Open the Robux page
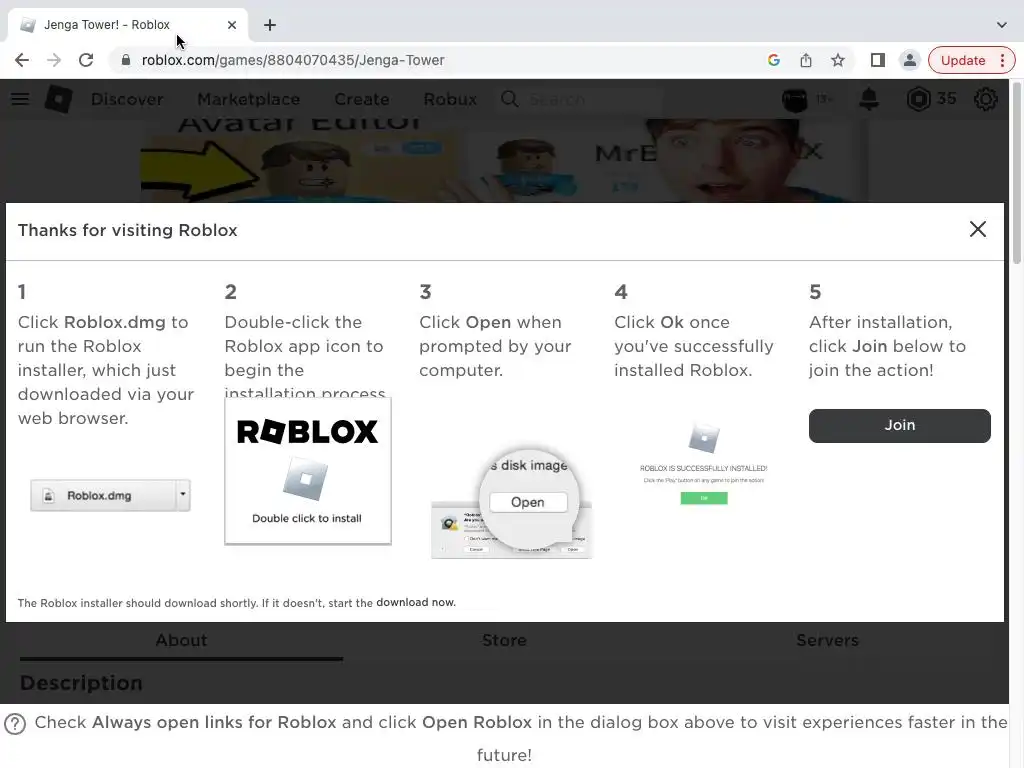The image size is (1024, 768). (450, 99)
